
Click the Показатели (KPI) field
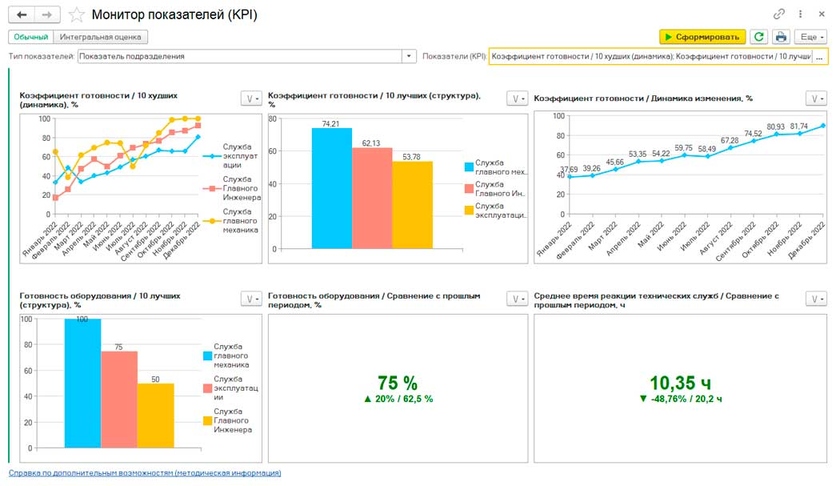pos(649,57)
